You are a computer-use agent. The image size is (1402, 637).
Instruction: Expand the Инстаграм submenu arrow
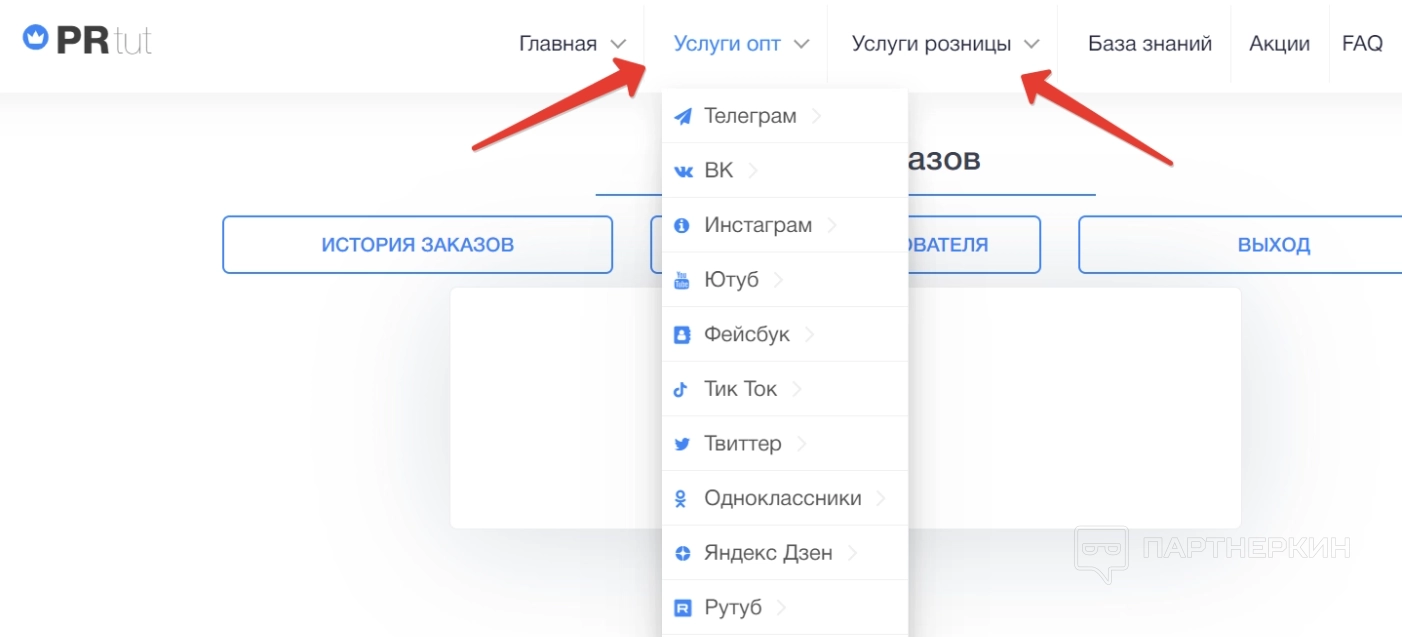click(x=831, y=225)
